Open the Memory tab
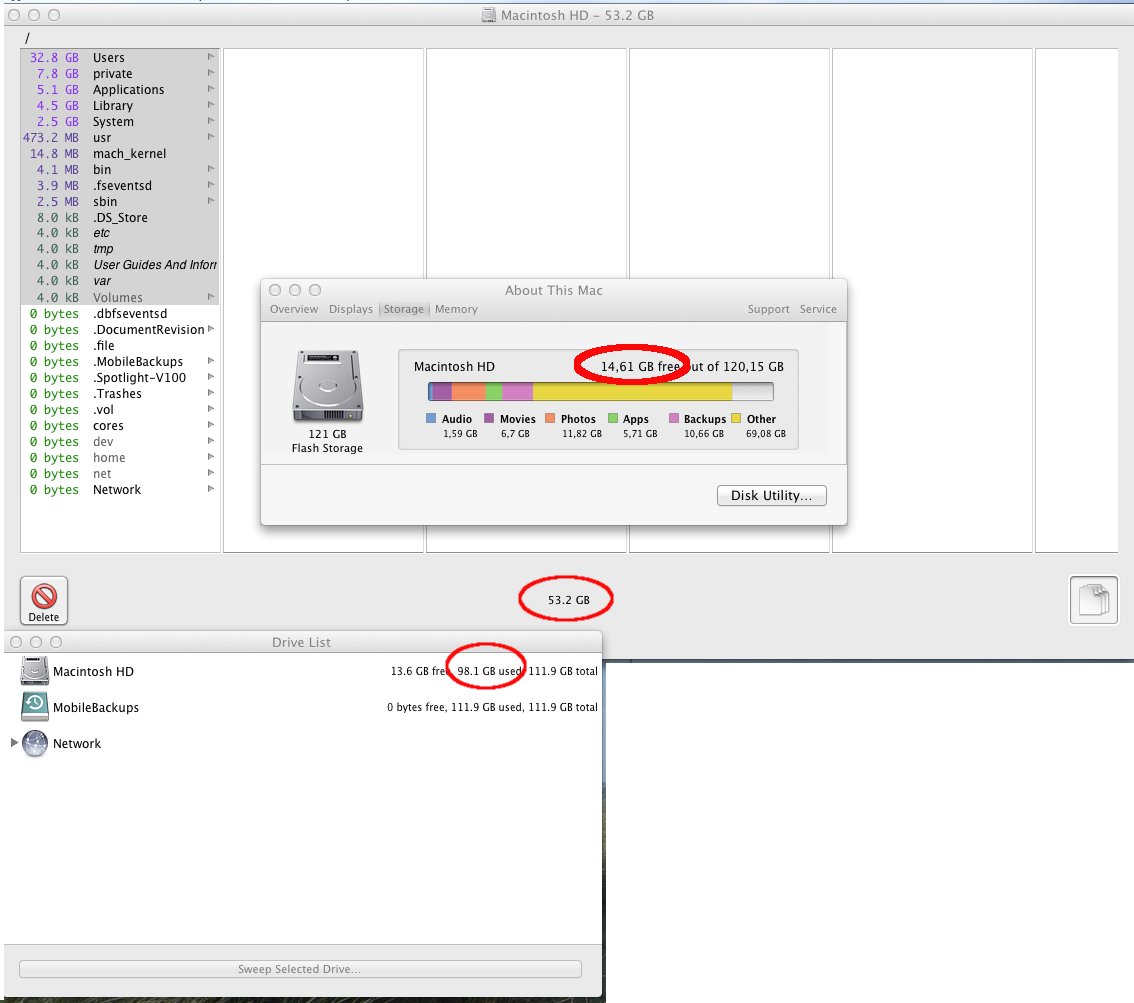Viewport: 1134px width, 1003px height. coord(456,309)
